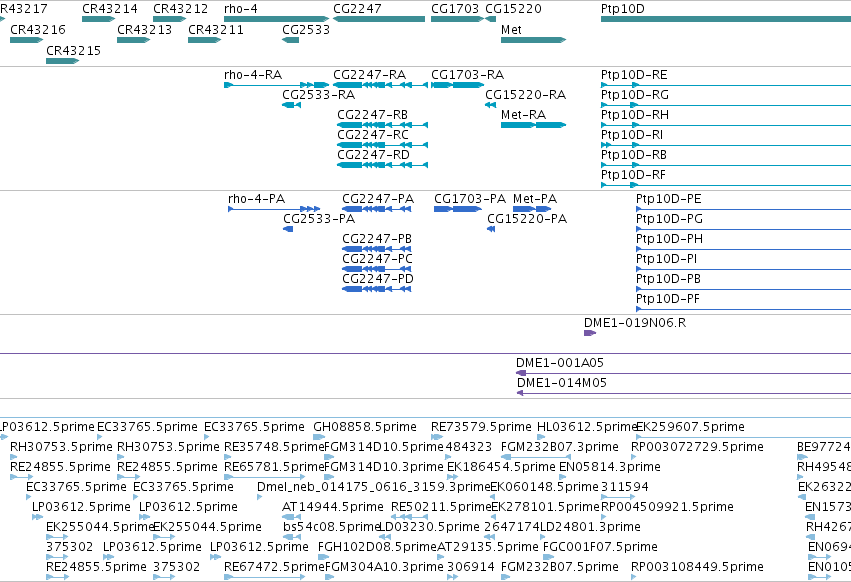The width and height of the screenshot is (851, 582).
Task: Open the AT14944.5prime EST label
Action: click(333, 507)
